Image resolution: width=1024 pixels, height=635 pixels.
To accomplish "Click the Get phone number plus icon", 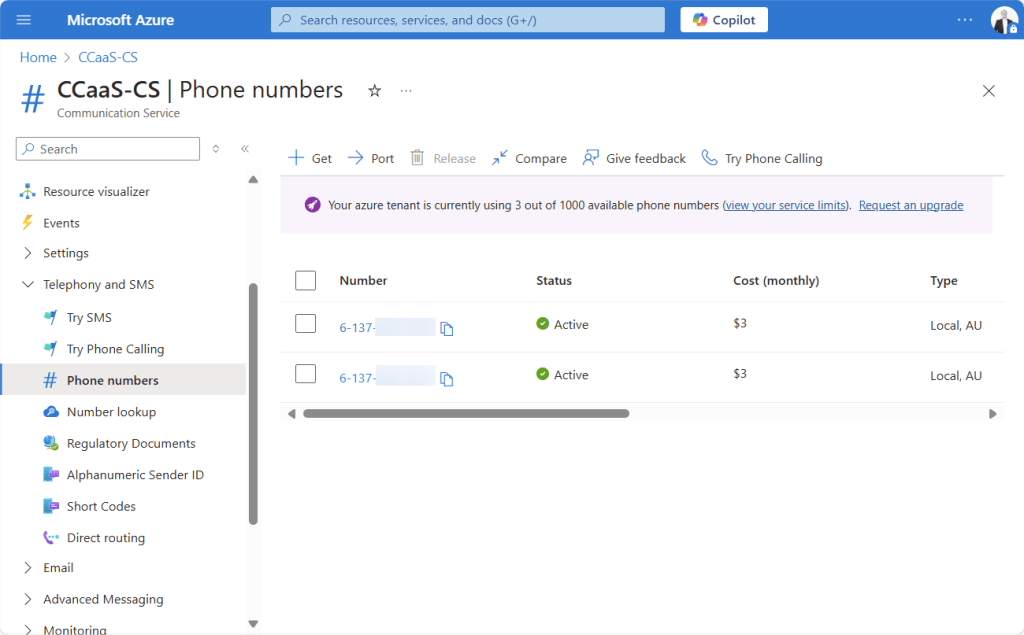I will 296,158.
